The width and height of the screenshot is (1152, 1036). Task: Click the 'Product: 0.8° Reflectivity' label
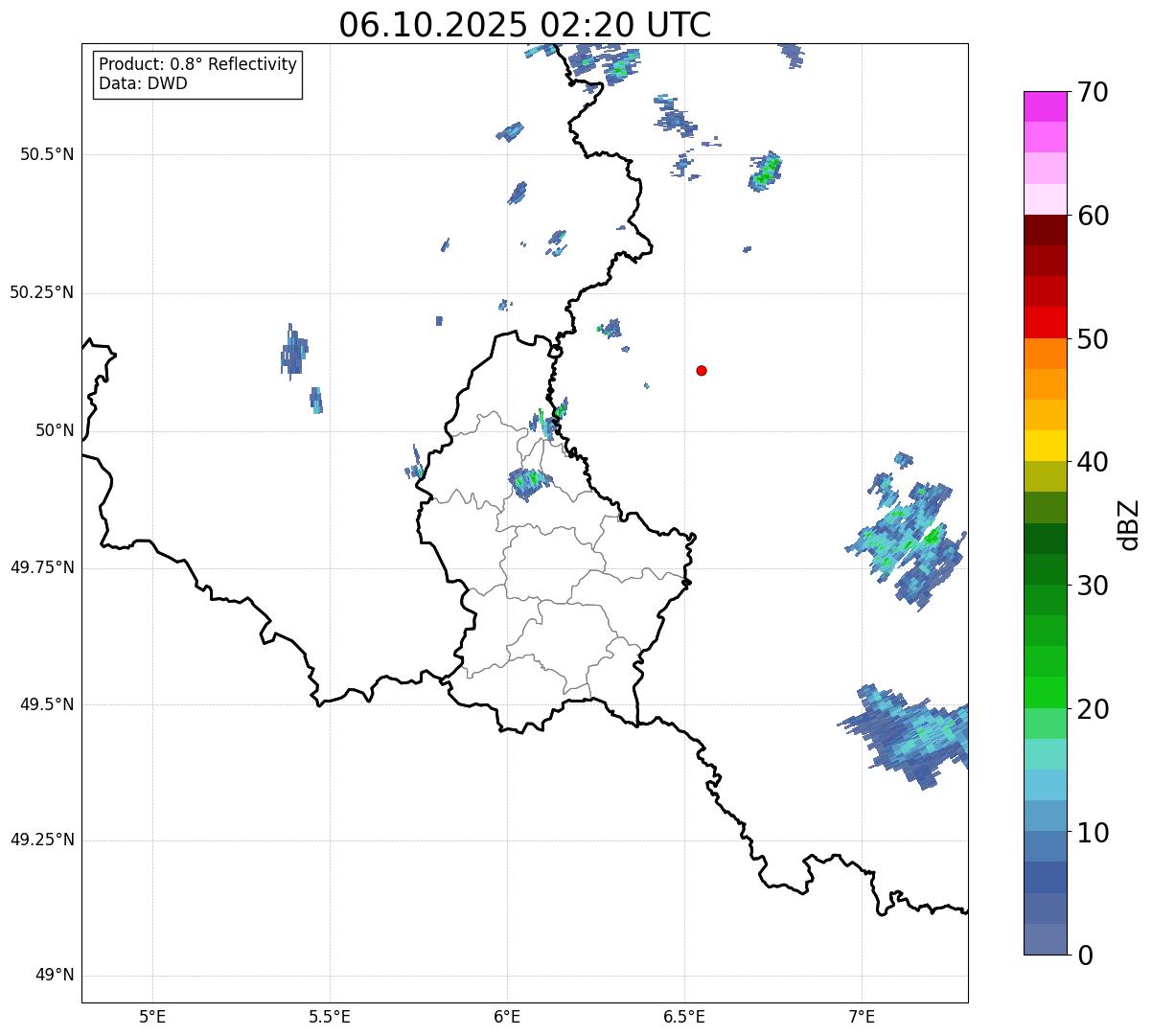pyautogui.click(x=198, y=64)
